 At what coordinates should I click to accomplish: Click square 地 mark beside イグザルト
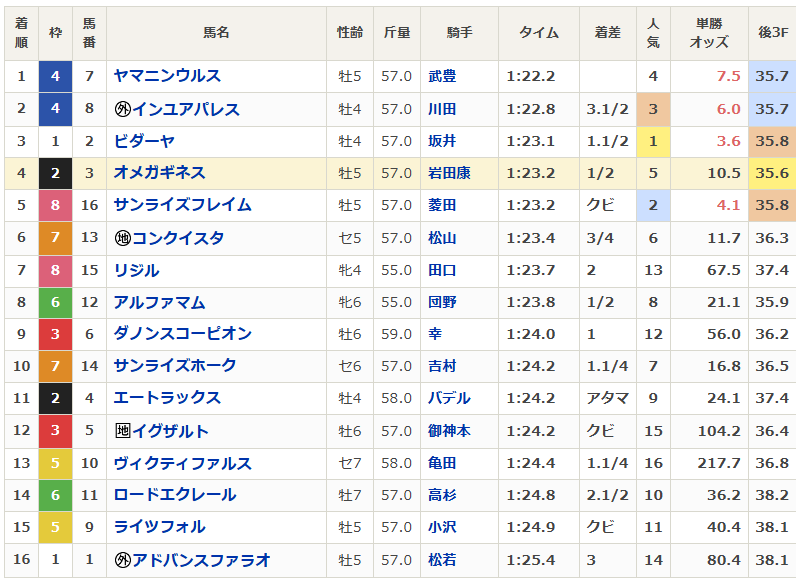(123, 431)
